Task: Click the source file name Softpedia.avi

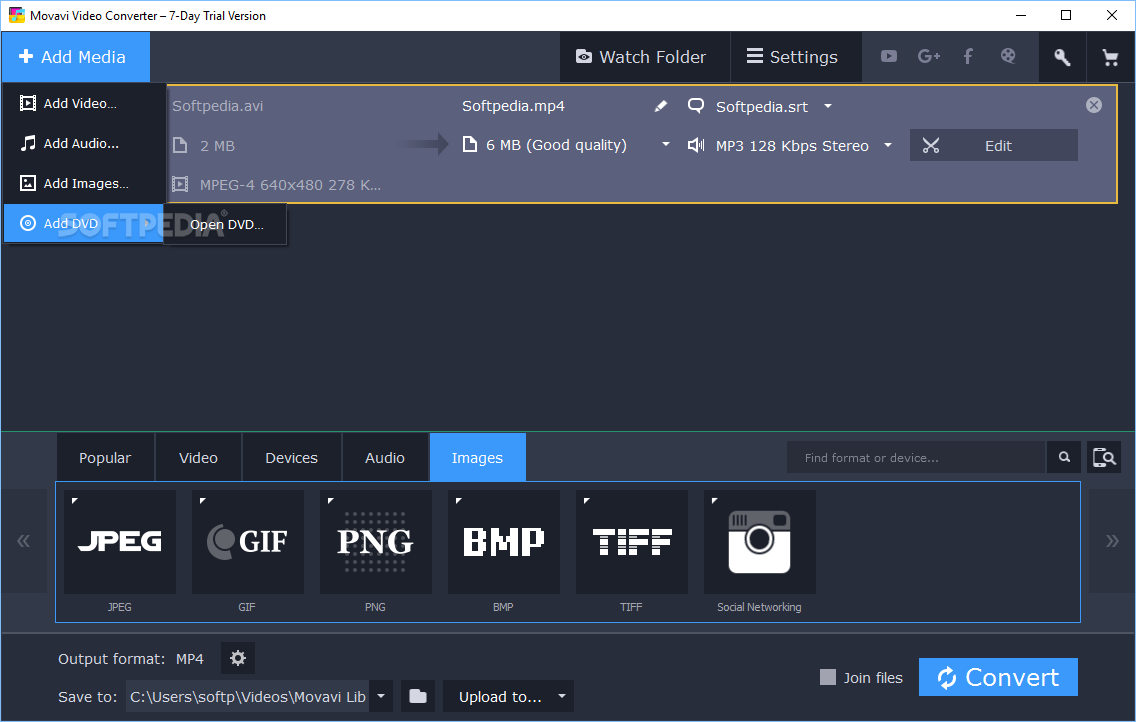Action: (x=217, y=106)
